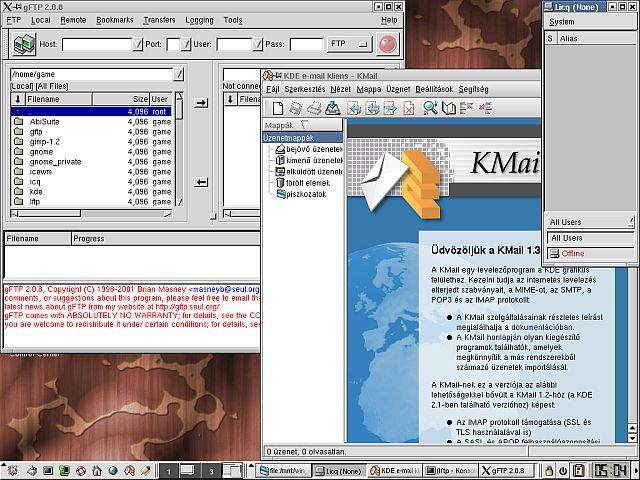
Task: Click the delete message icon in KMail
Action: (x=410, y=107)
